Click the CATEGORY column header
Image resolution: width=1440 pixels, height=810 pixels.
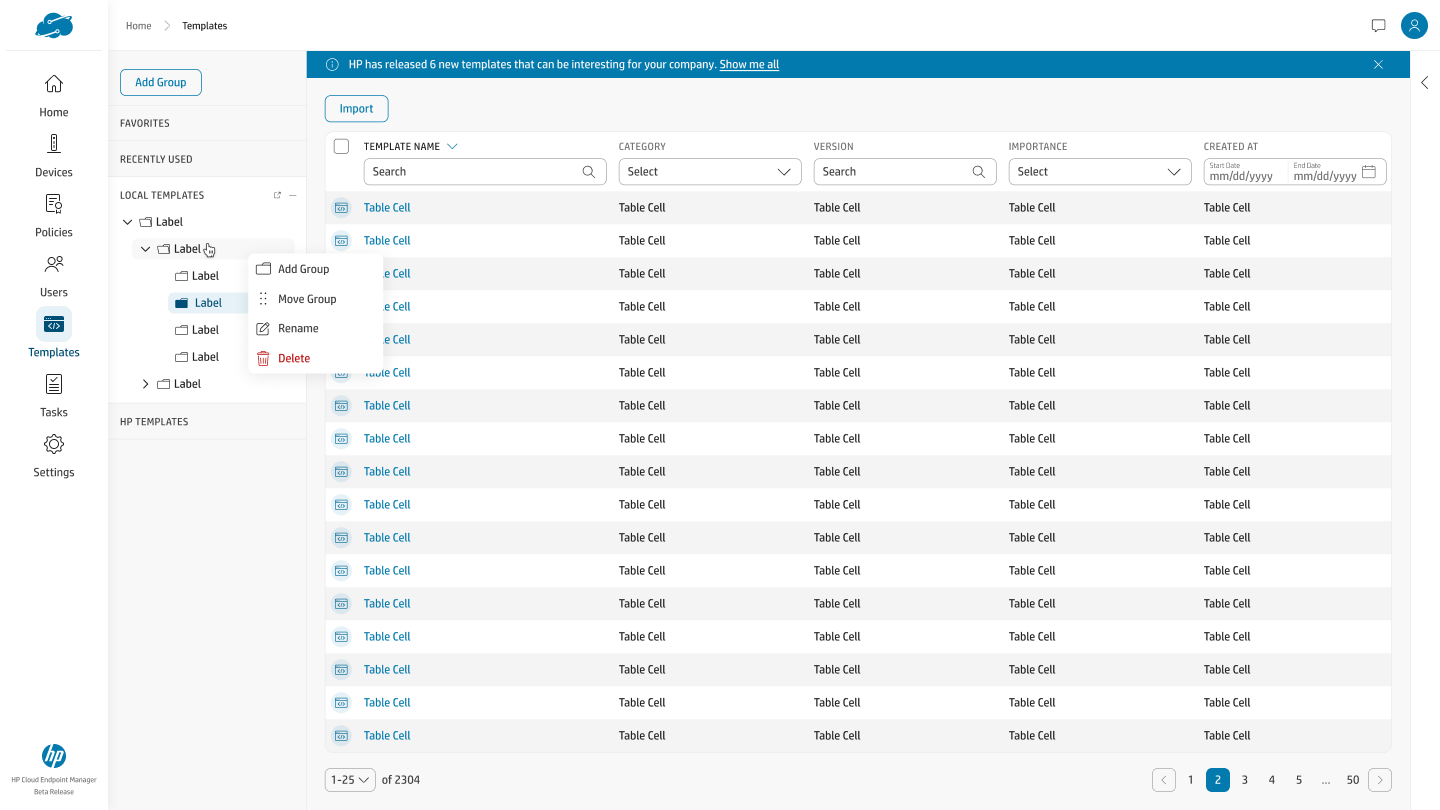tap(642, 146)
